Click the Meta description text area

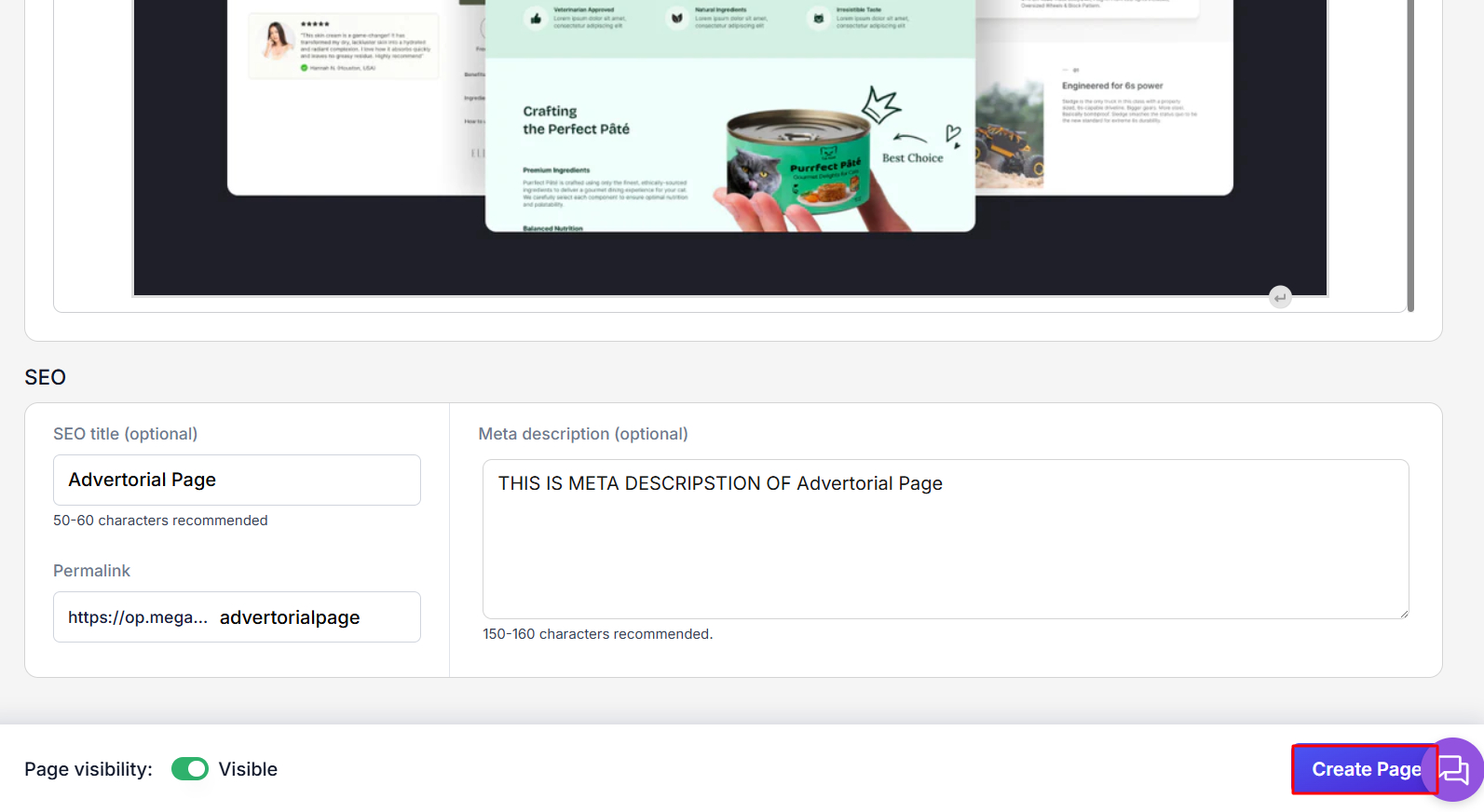(946, 539)
